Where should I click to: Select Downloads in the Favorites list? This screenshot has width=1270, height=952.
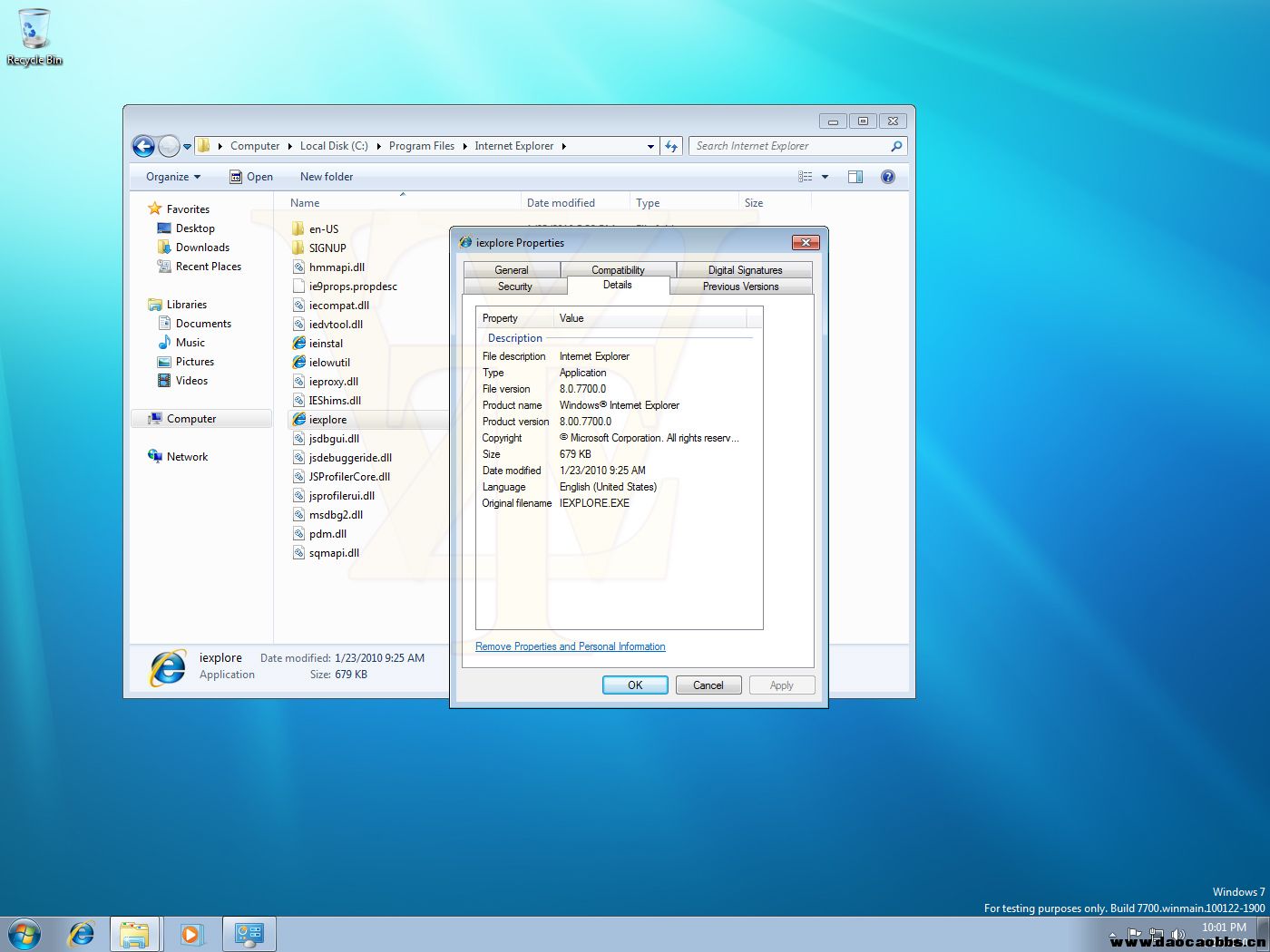point(202,248)
